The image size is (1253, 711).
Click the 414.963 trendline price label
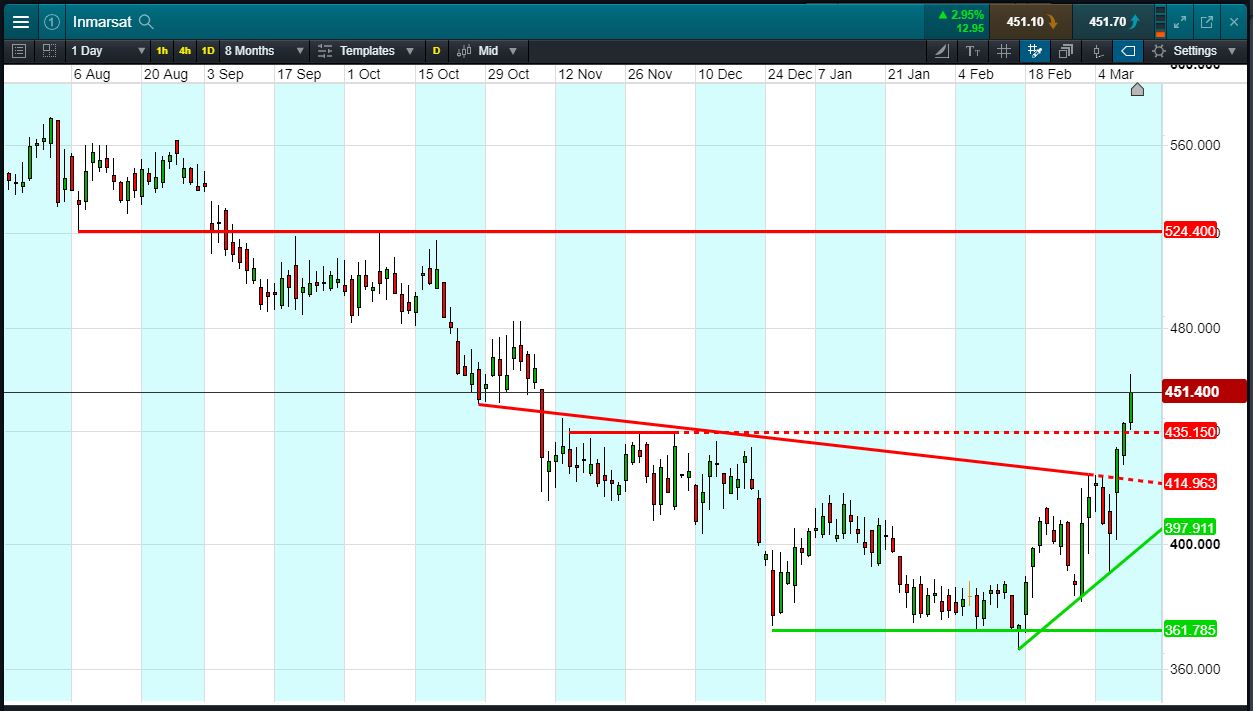point(1191,483)
